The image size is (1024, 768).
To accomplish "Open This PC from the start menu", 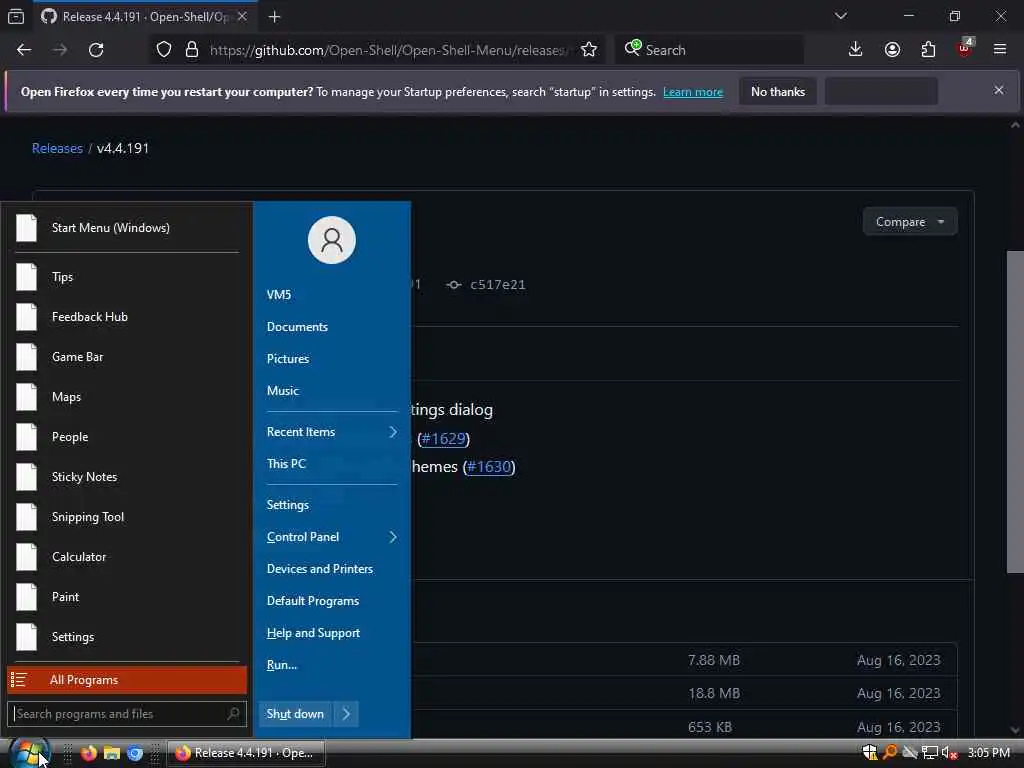I will tap(332, 464).
